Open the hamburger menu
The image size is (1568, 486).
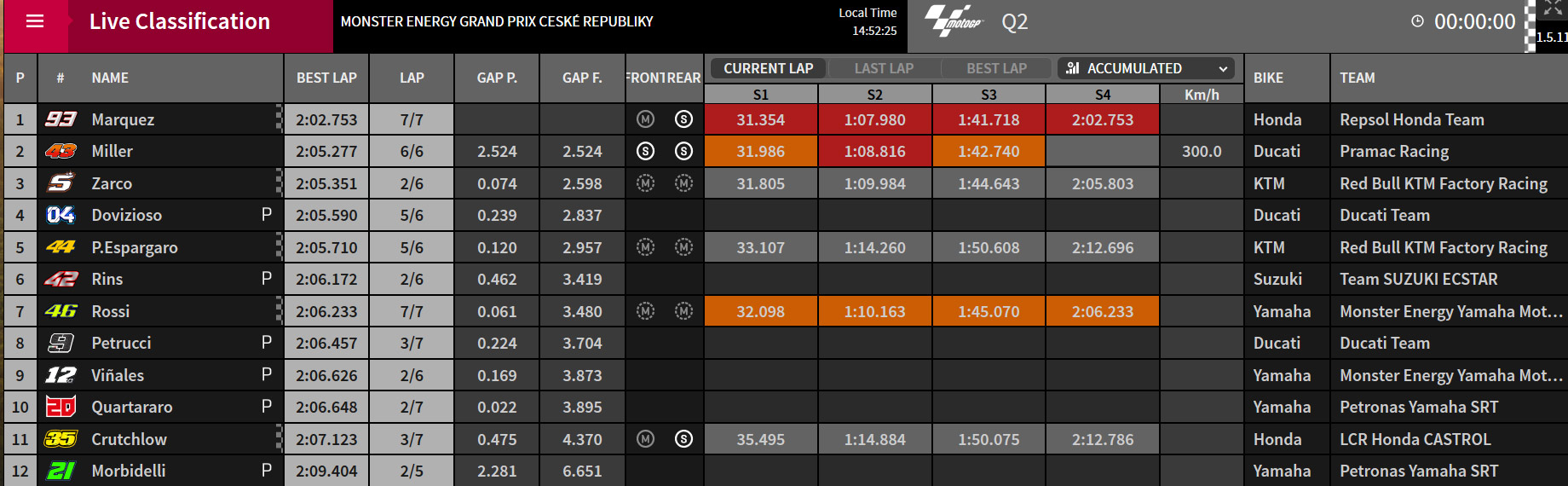click(35, 21)
